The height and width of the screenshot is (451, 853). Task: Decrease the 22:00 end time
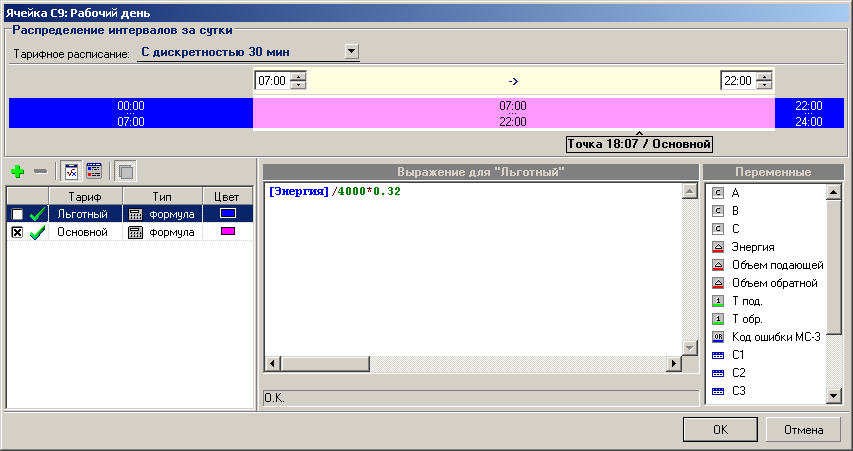pos(764,85)
